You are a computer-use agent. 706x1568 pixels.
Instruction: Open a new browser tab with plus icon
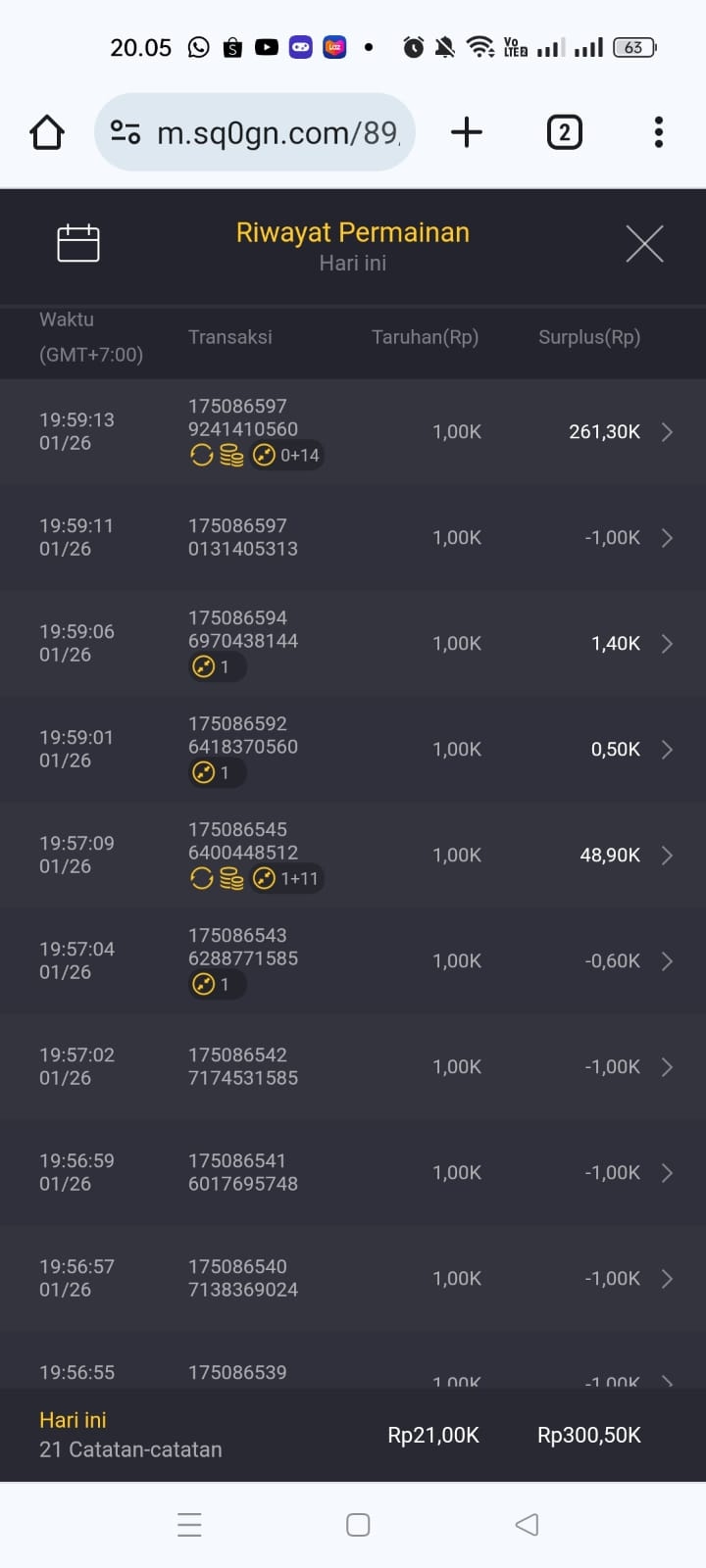467,132
